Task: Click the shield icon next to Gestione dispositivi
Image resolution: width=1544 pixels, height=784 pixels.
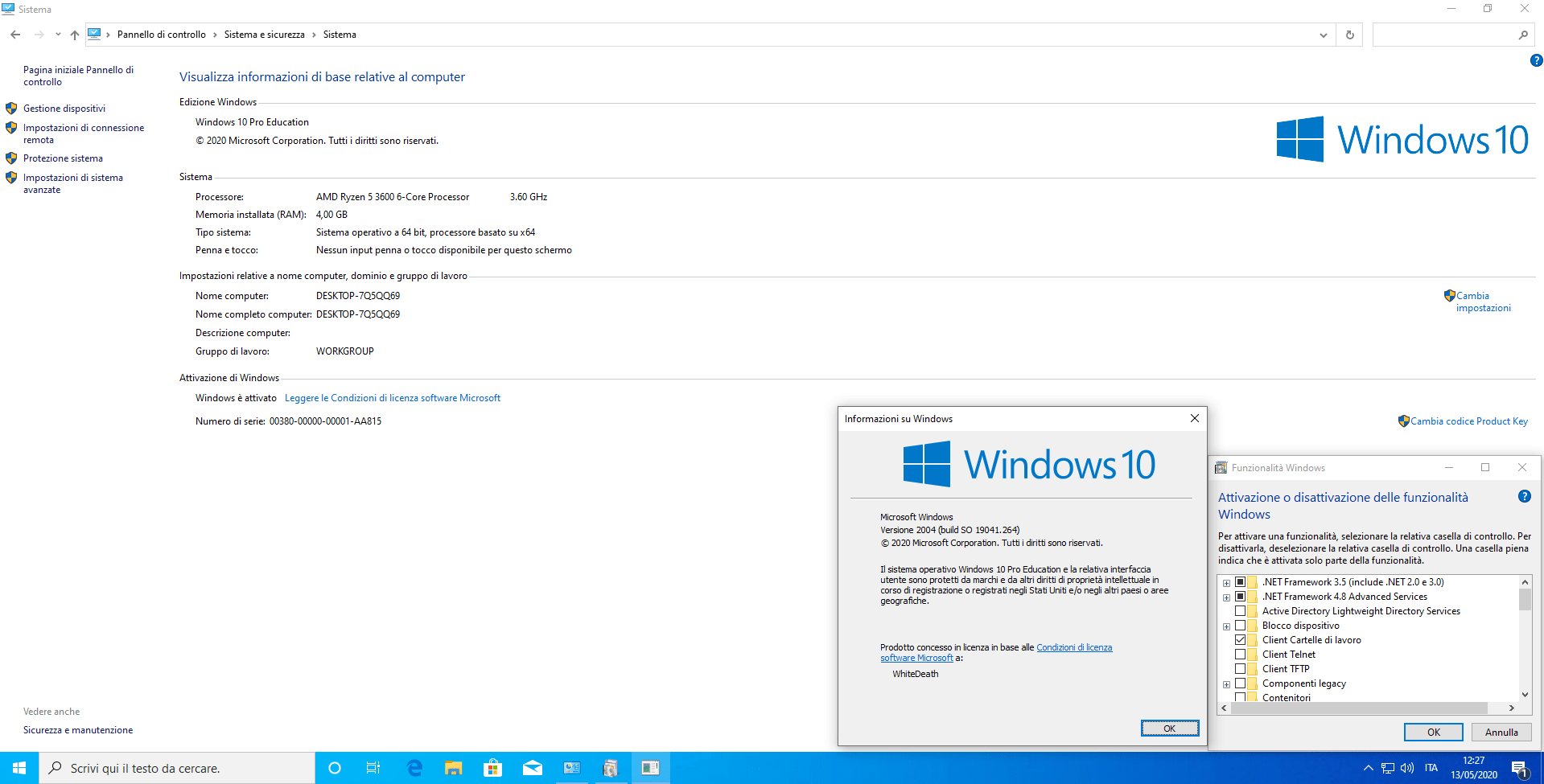Action: pyautogui.click(x=11, y=108)
